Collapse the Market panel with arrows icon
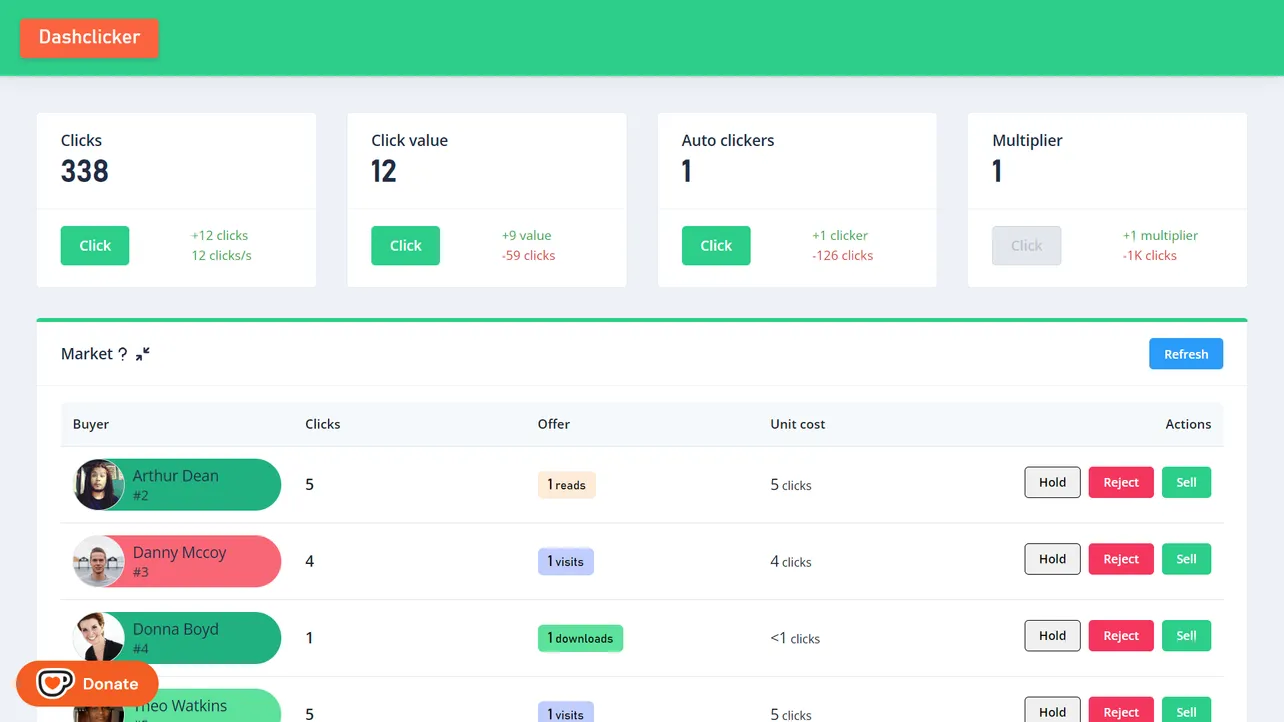 pyautogui.click(x=143, y=354)
